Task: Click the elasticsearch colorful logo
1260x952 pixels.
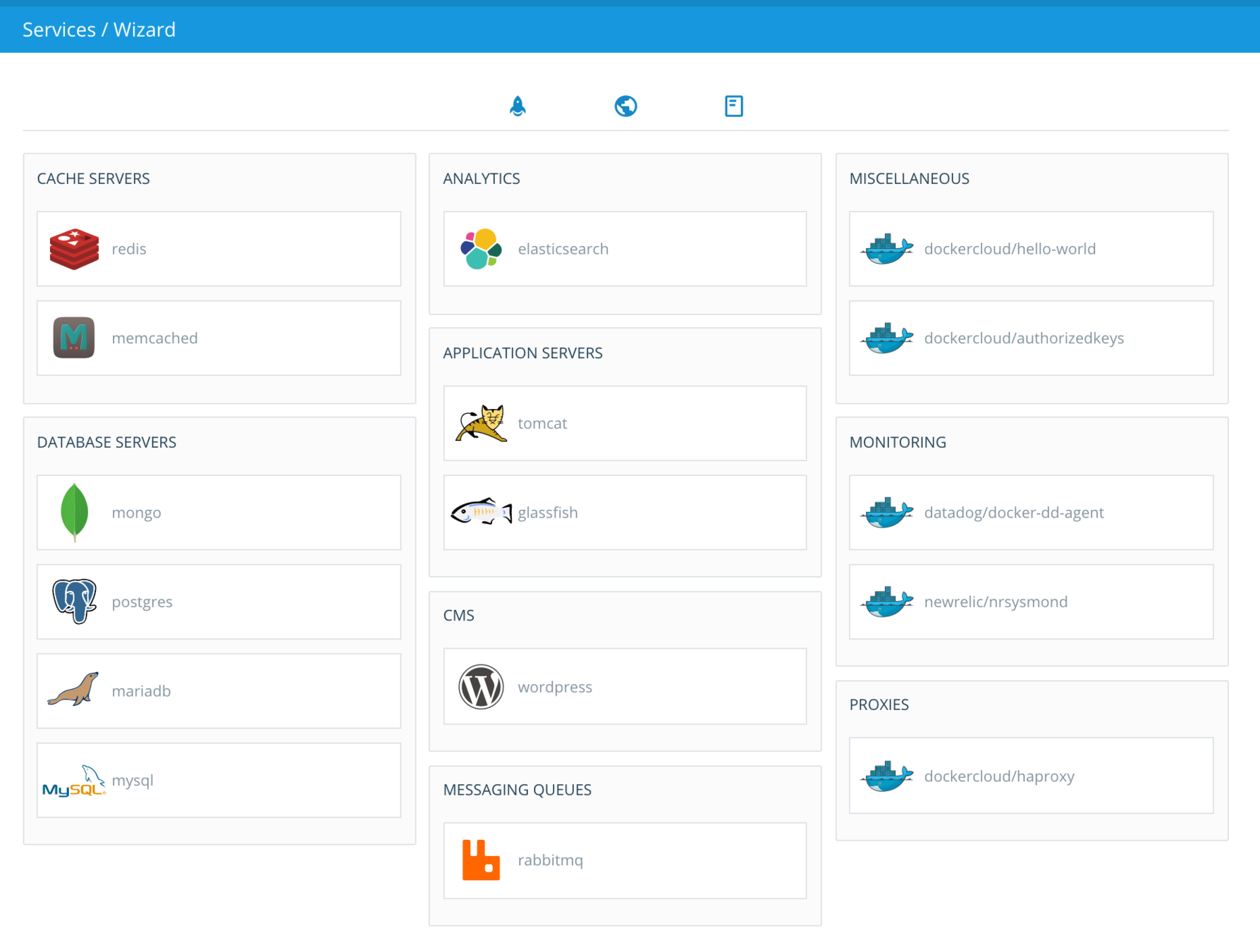Action: click(x=481, y=249)
